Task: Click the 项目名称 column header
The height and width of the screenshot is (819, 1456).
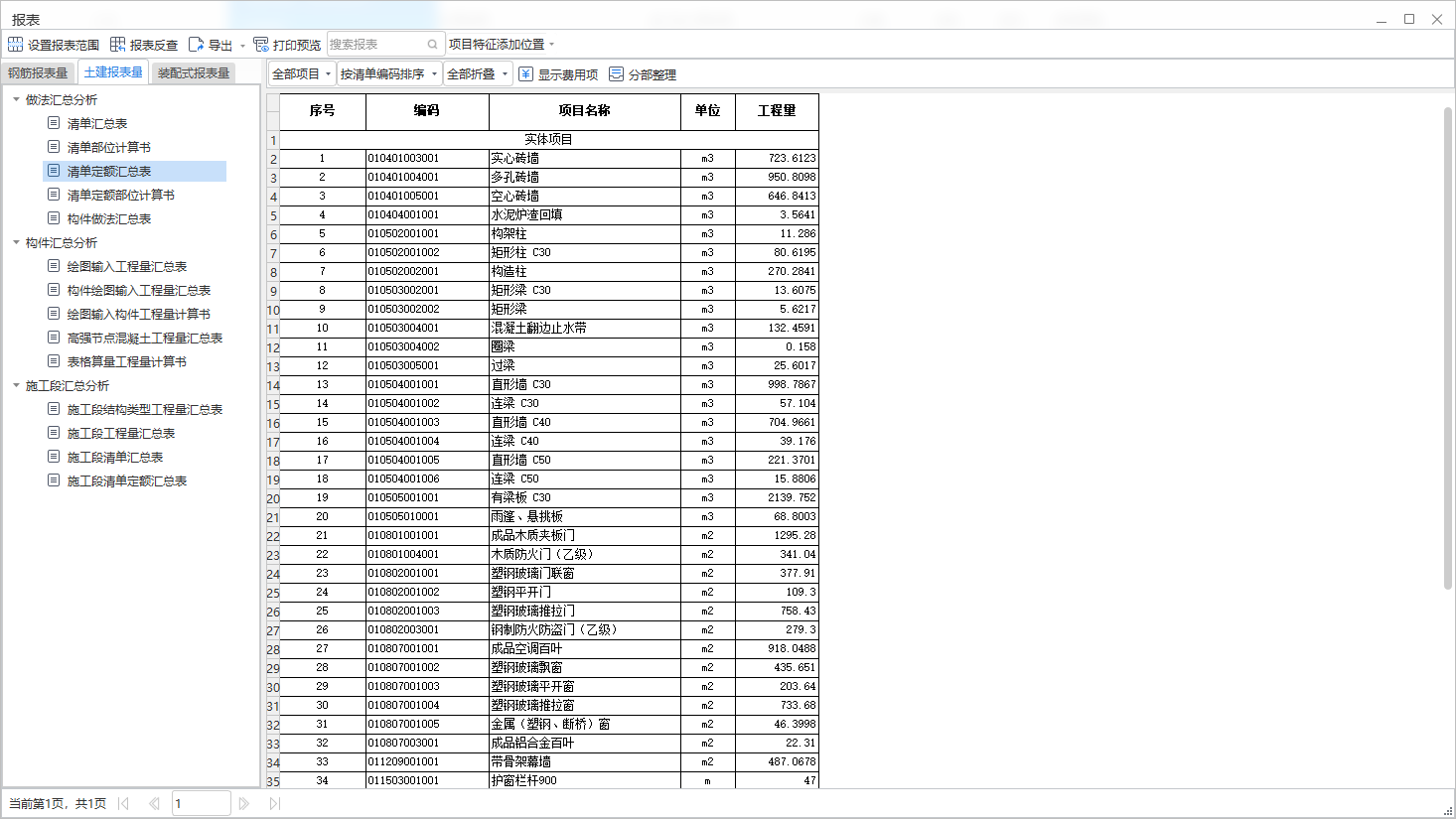Action: tap(585, 111)
